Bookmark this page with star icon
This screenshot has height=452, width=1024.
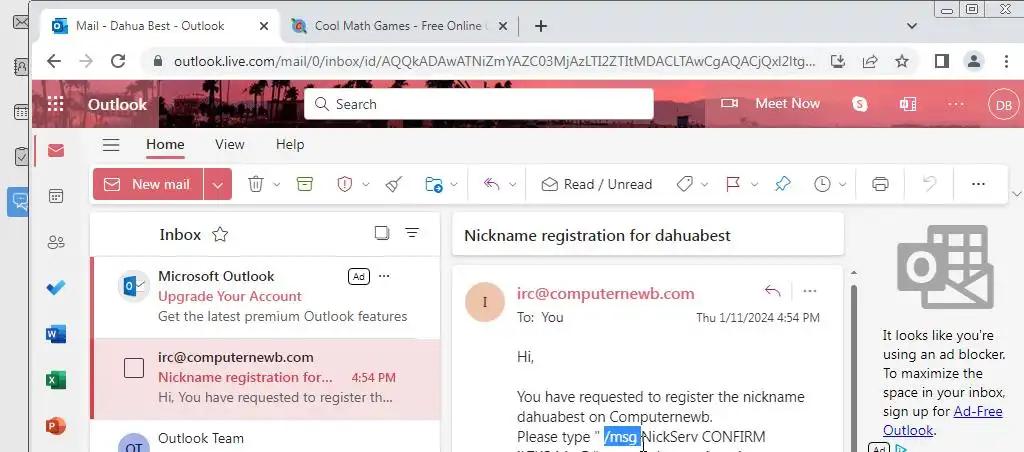click(x=902, y=61)
